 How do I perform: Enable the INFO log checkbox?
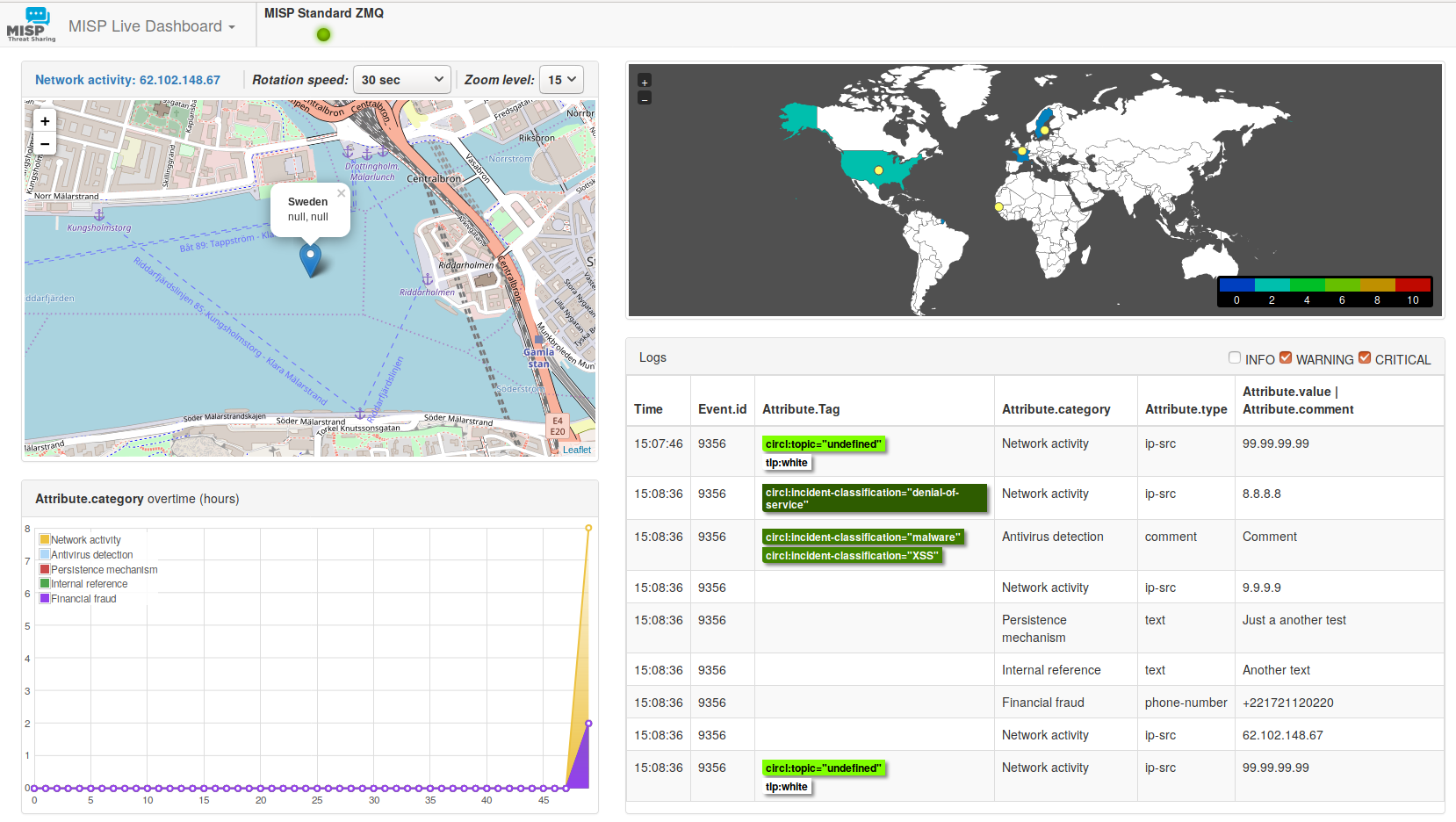point(1235,358)
